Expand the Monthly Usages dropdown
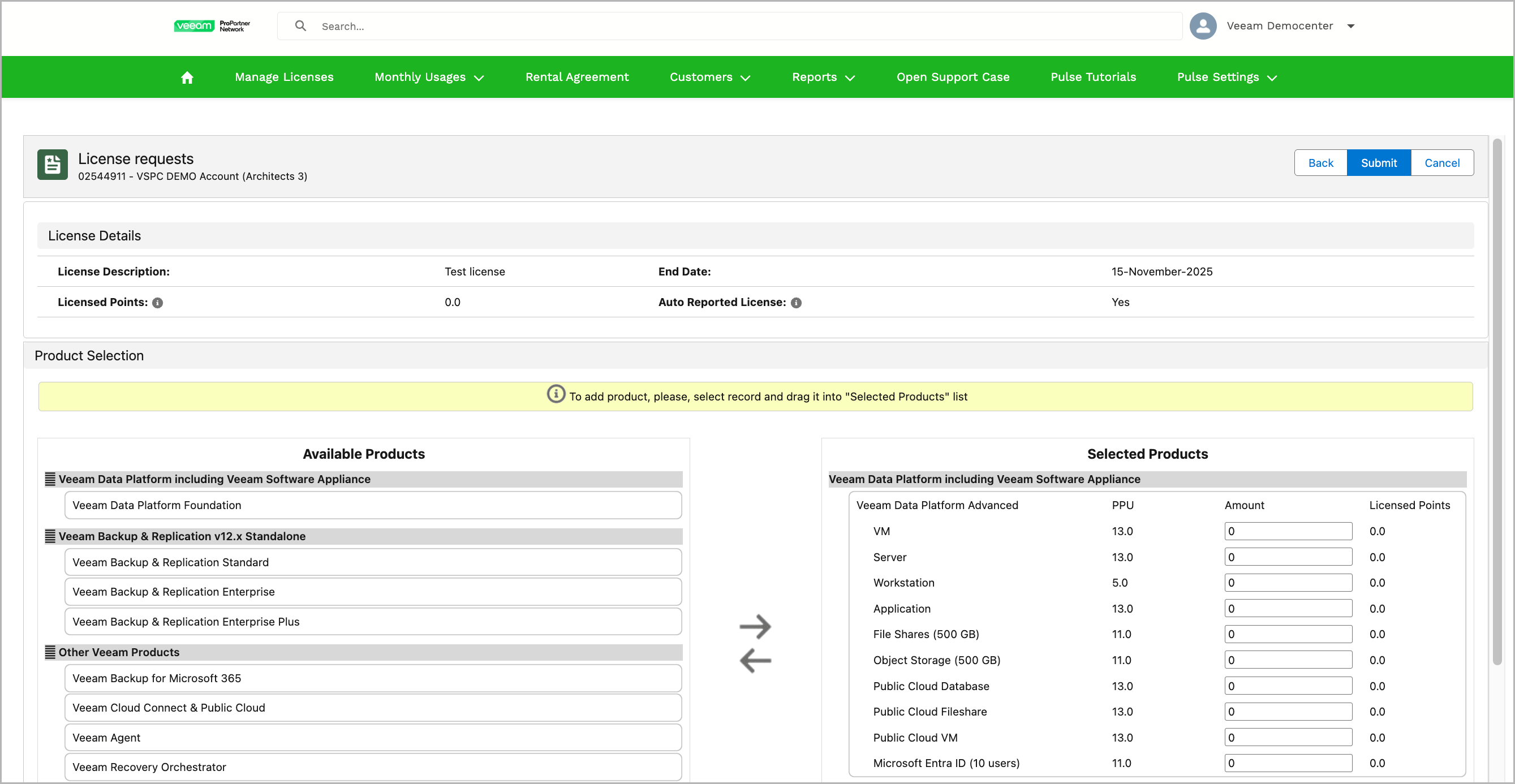This screenshot has height=784, width=1515. click(x=429, y=76)
